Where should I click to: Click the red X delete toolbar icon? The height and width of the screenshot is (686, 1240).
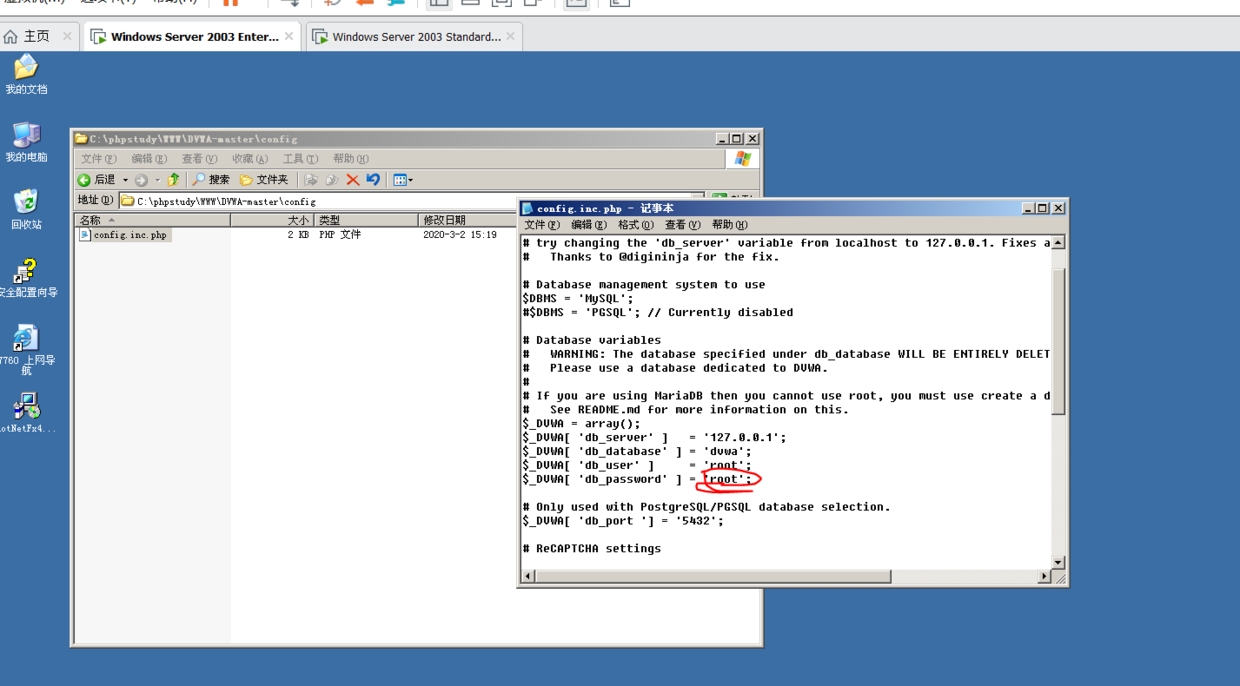point(352,180)
